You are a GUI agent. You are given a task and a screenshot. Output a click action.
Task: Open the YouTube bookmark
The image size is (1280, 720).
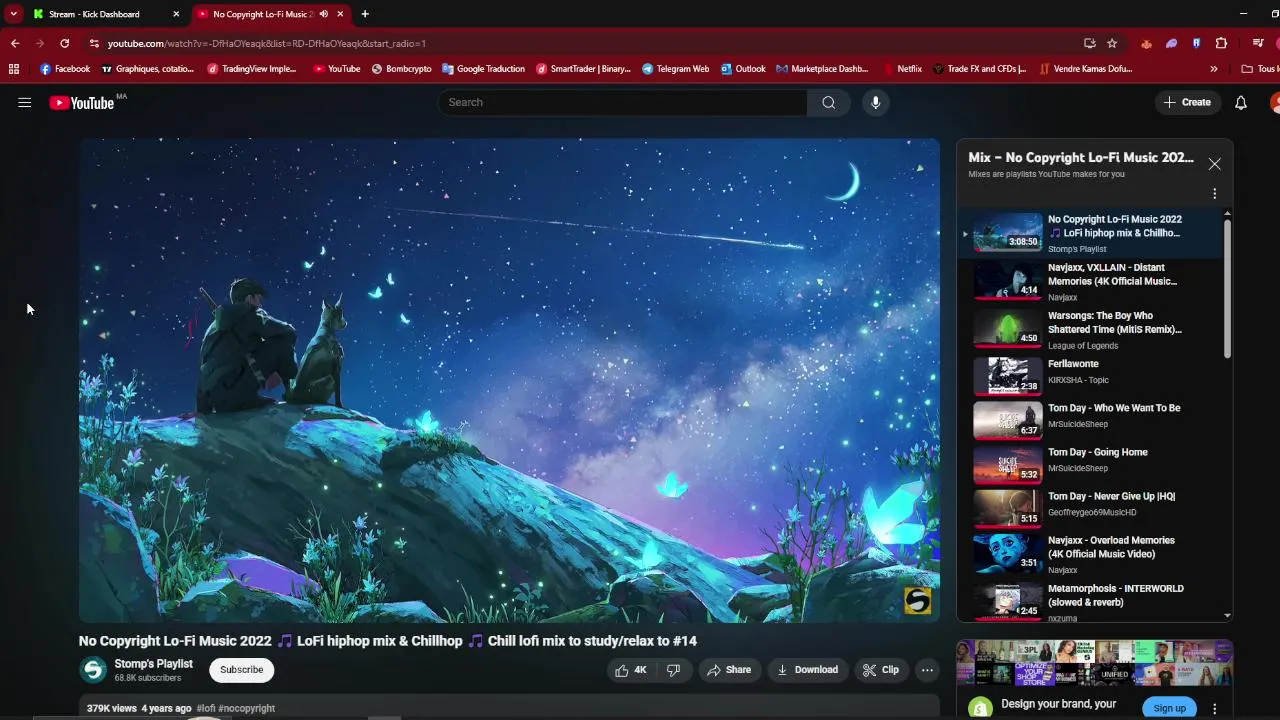(x=336, y=69)
